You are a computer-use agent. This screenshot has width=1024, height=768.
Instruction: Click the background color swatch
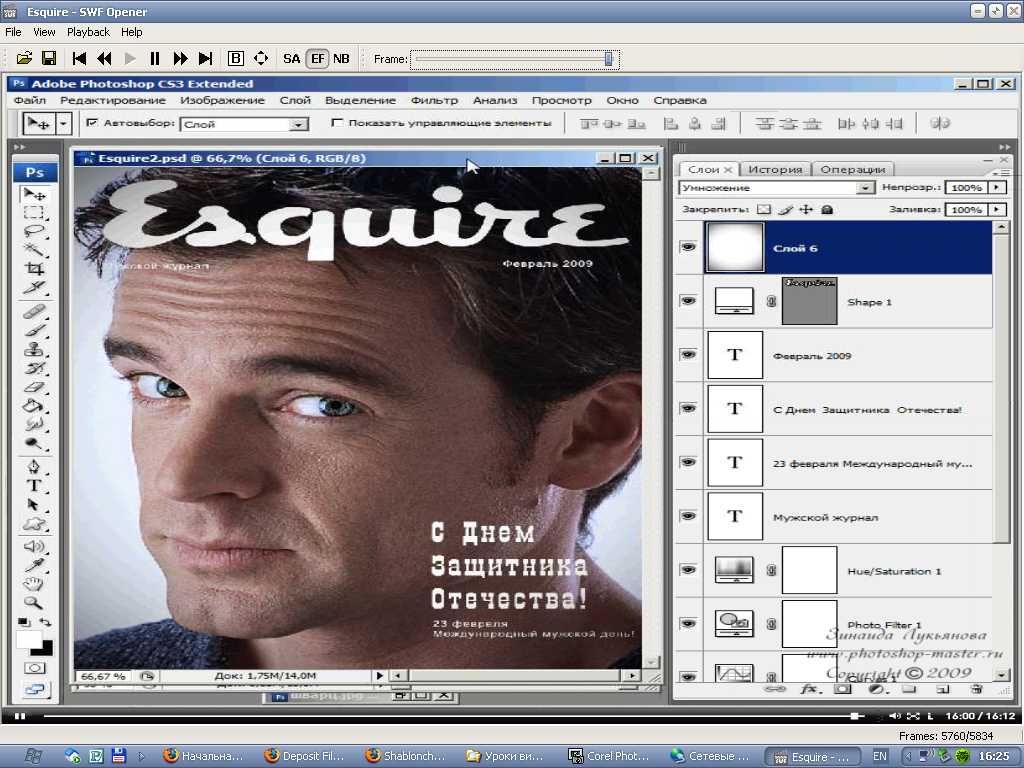click(46, 648)
